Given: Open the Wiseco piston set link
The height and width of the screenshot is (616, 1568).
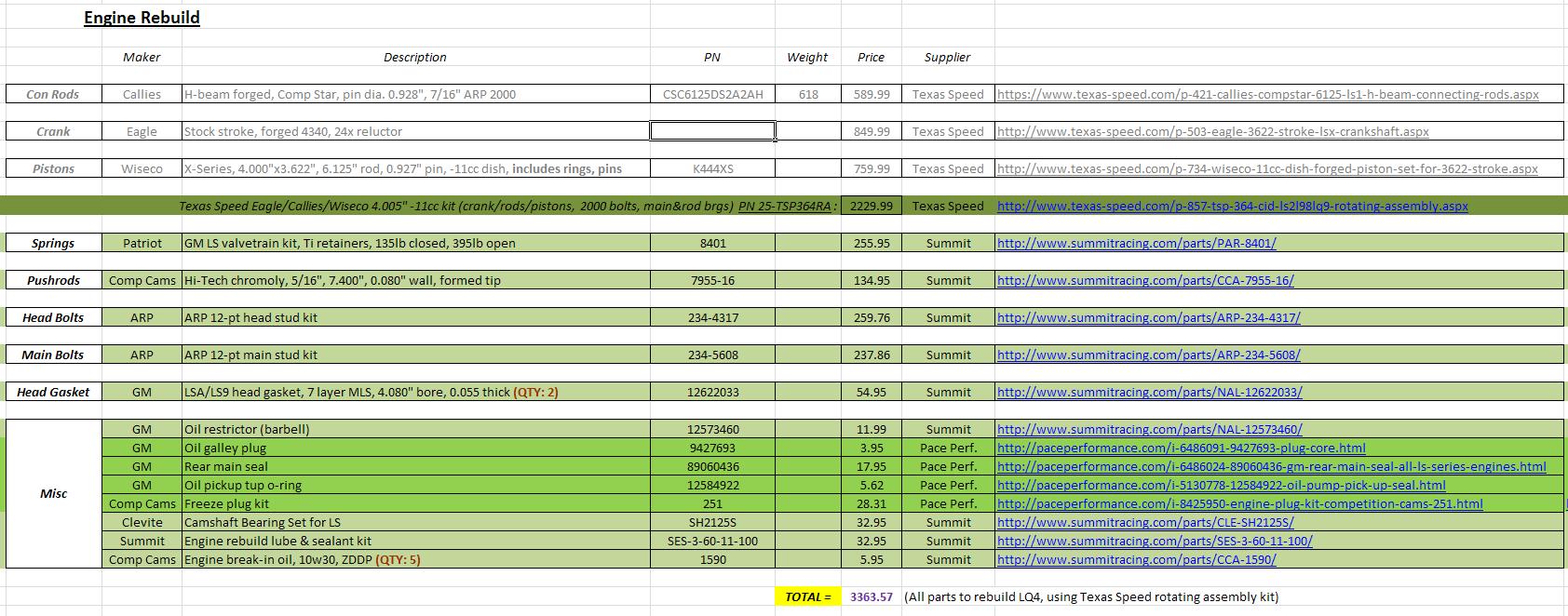Looking at the screenshot, I should pos(1267,168).
